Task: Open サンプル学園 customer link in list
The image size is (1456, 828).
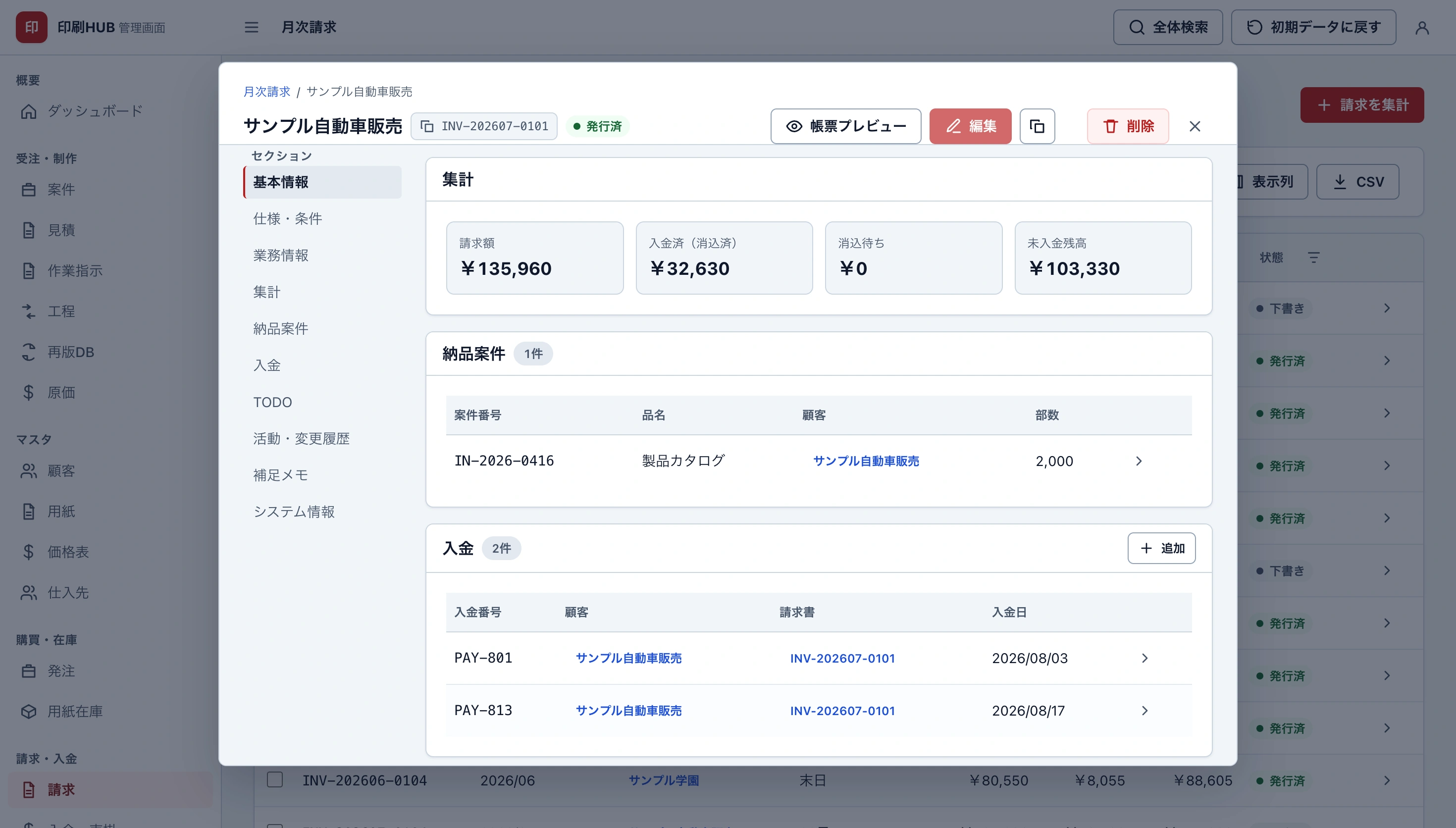Action: pyautogui.click(x=664, y=780)
